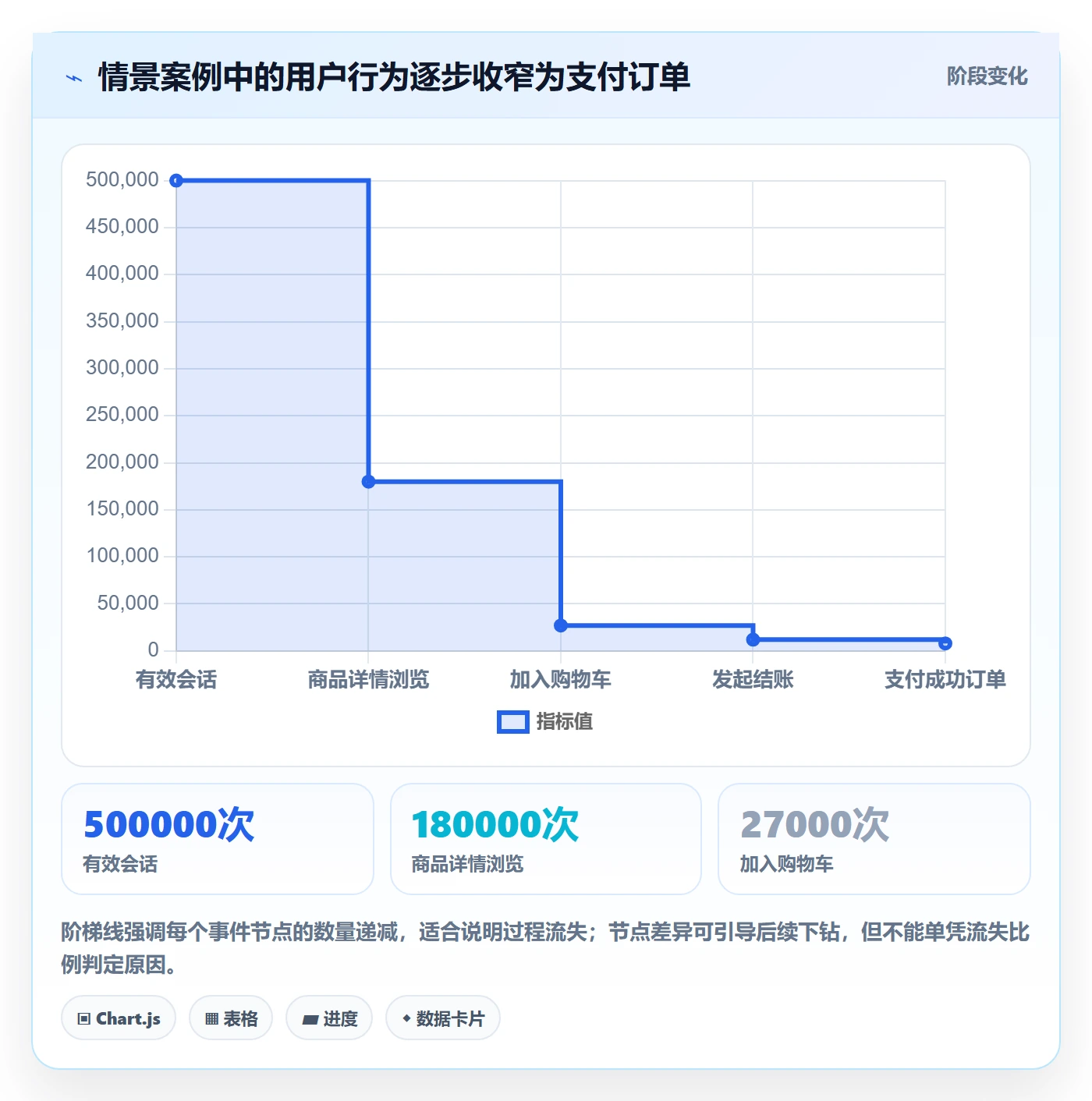Screen dimensions: 1092x1101
Task: Click the grid icon in 表格 chip
Action: click(x=211, y=1019)
